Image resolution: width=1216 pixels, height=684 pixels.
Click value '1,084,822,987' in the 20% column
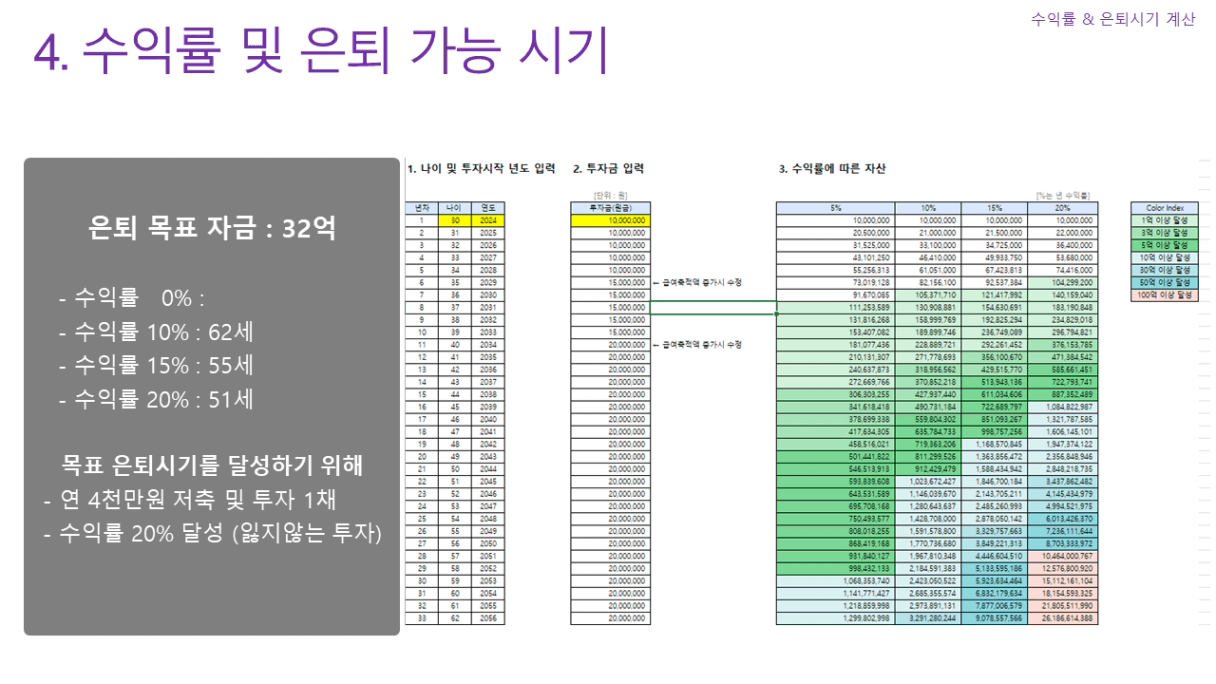click(1062, 407)
